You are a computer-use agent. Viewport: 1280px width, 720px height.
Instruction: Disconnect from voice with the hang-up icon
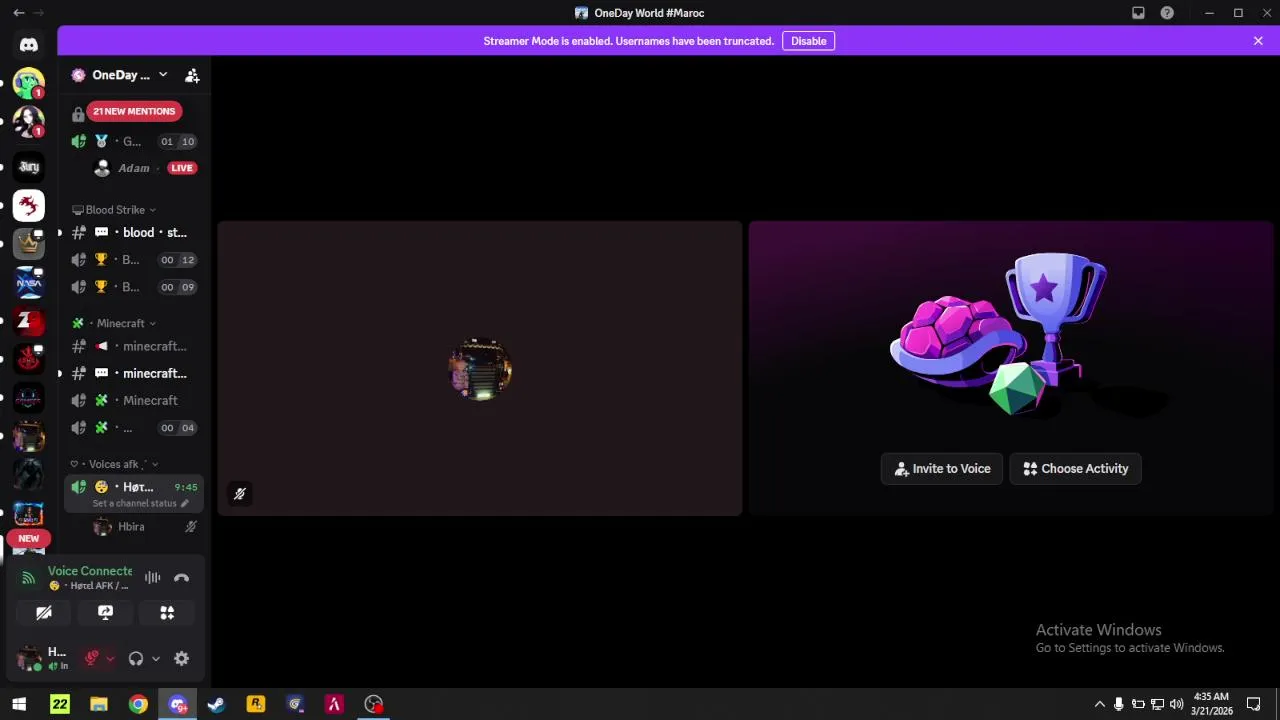[x=181, y=577]
